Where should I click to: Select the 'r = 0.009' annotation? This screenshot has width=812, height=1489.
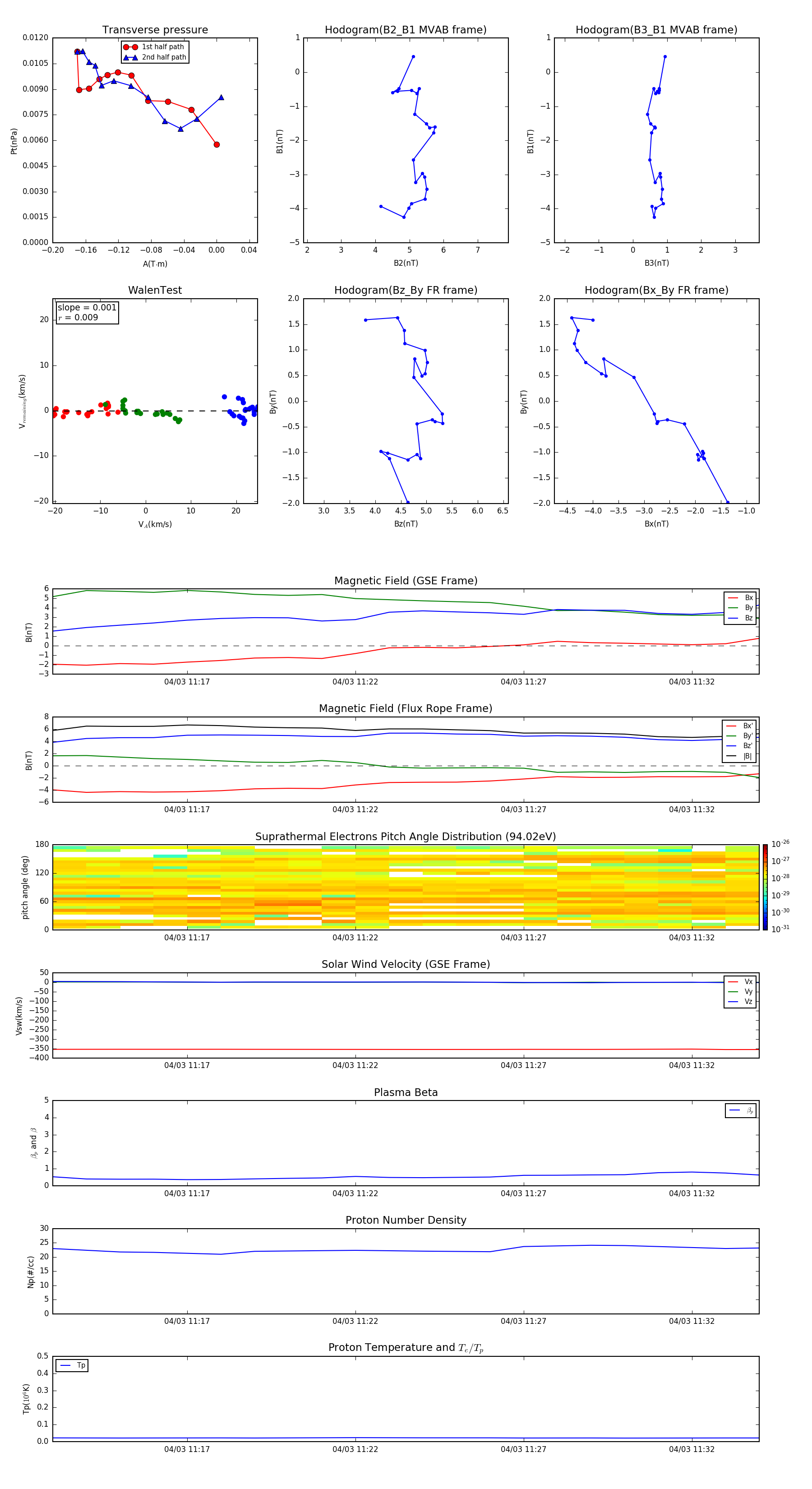coord(78,317)
